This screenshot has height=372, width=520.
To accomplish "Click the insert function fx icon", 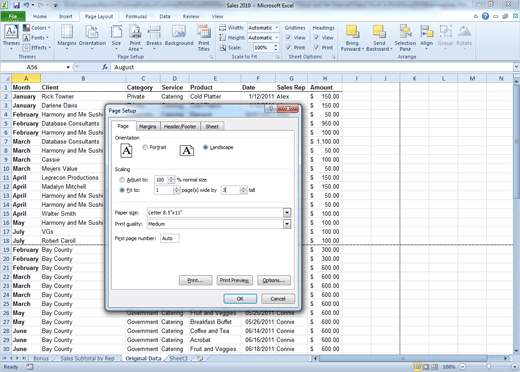I will [x=105, y=67].
